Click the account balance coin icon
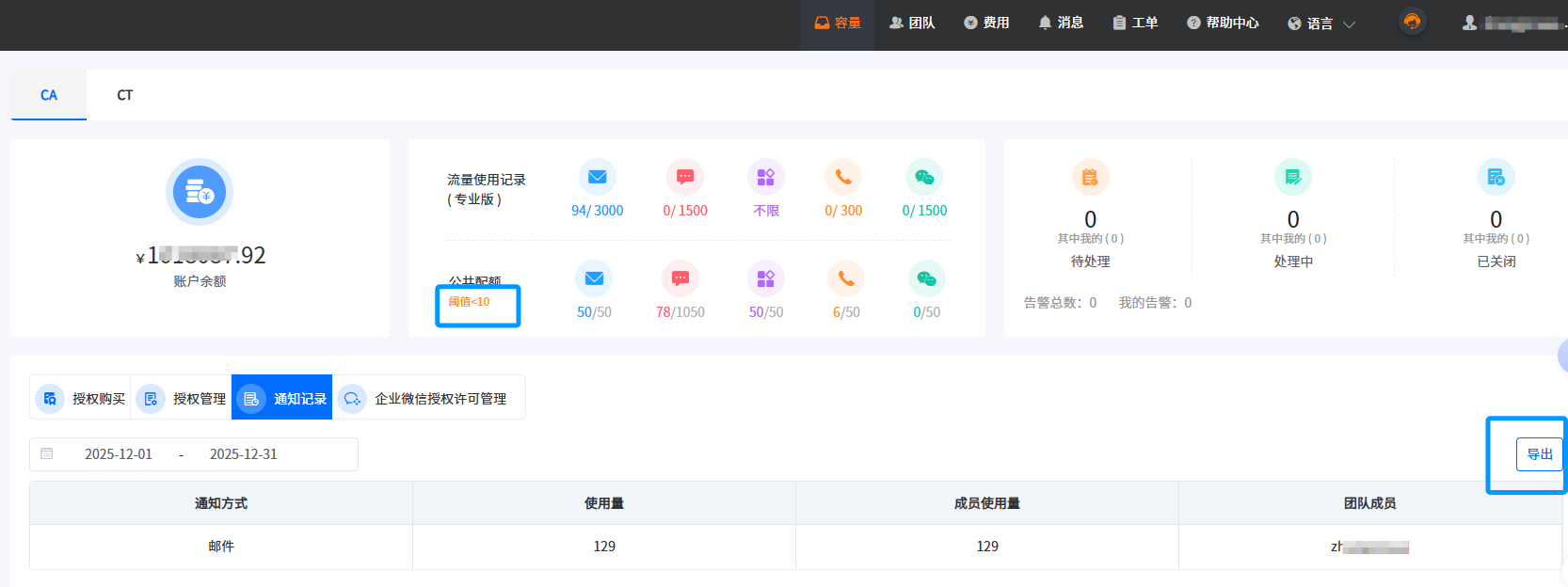The height and width of the screenshot is (587, 1568). click(200, 192)
